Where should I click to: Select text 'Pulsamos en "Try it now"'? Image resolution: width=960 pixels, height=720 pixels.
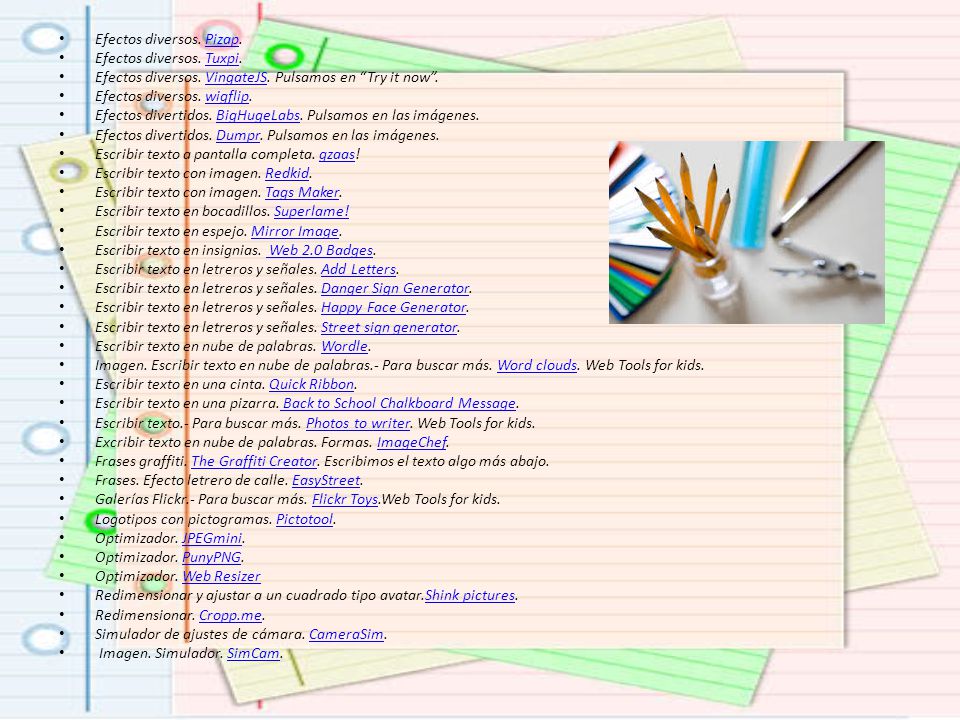coord(356,77)
